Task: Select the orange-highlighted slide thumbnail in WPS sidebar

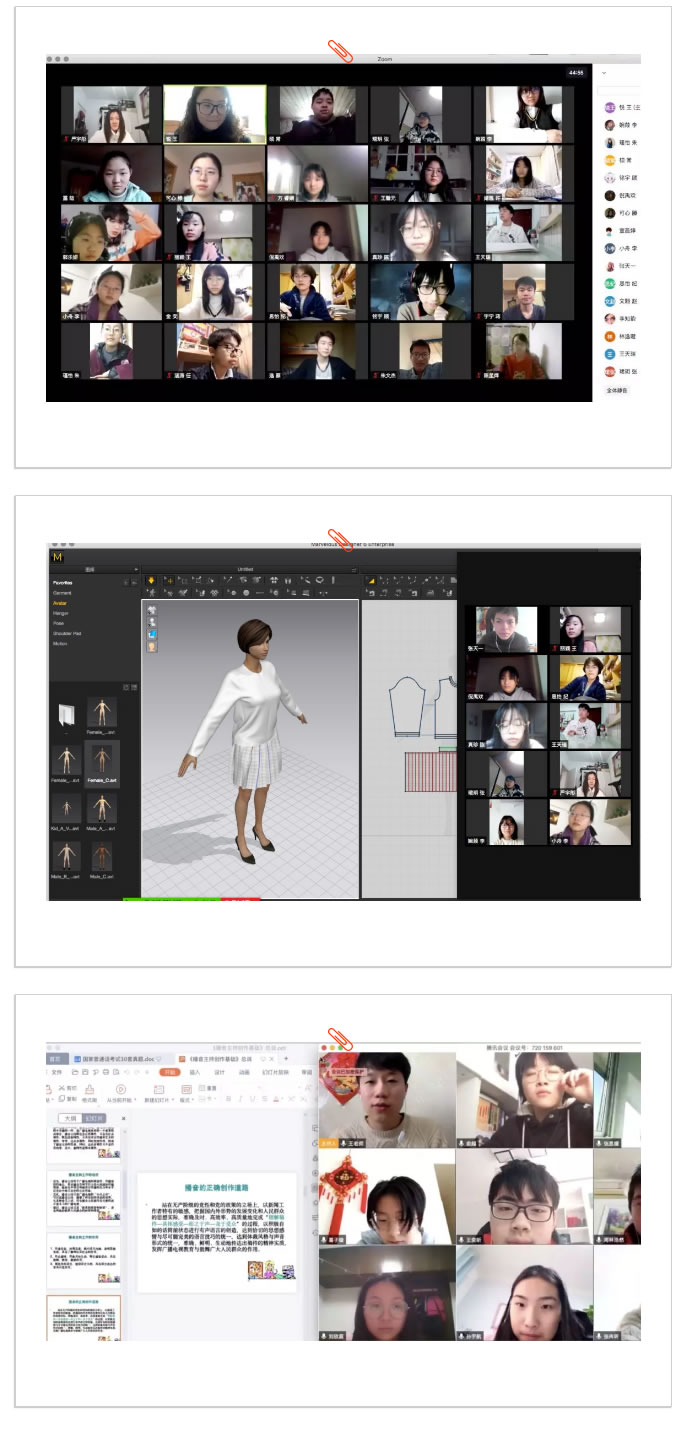Action: coord(84,1318)
